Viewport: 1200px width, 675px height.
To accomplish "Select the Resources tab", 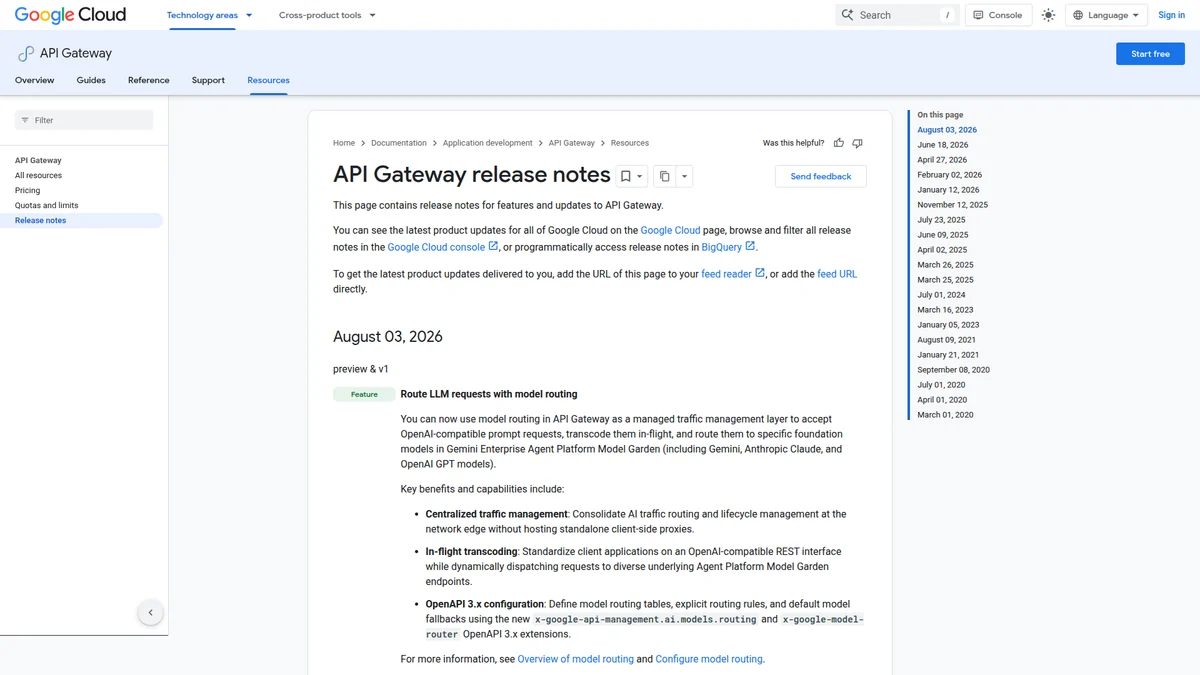I will click(x=268, y=80).
